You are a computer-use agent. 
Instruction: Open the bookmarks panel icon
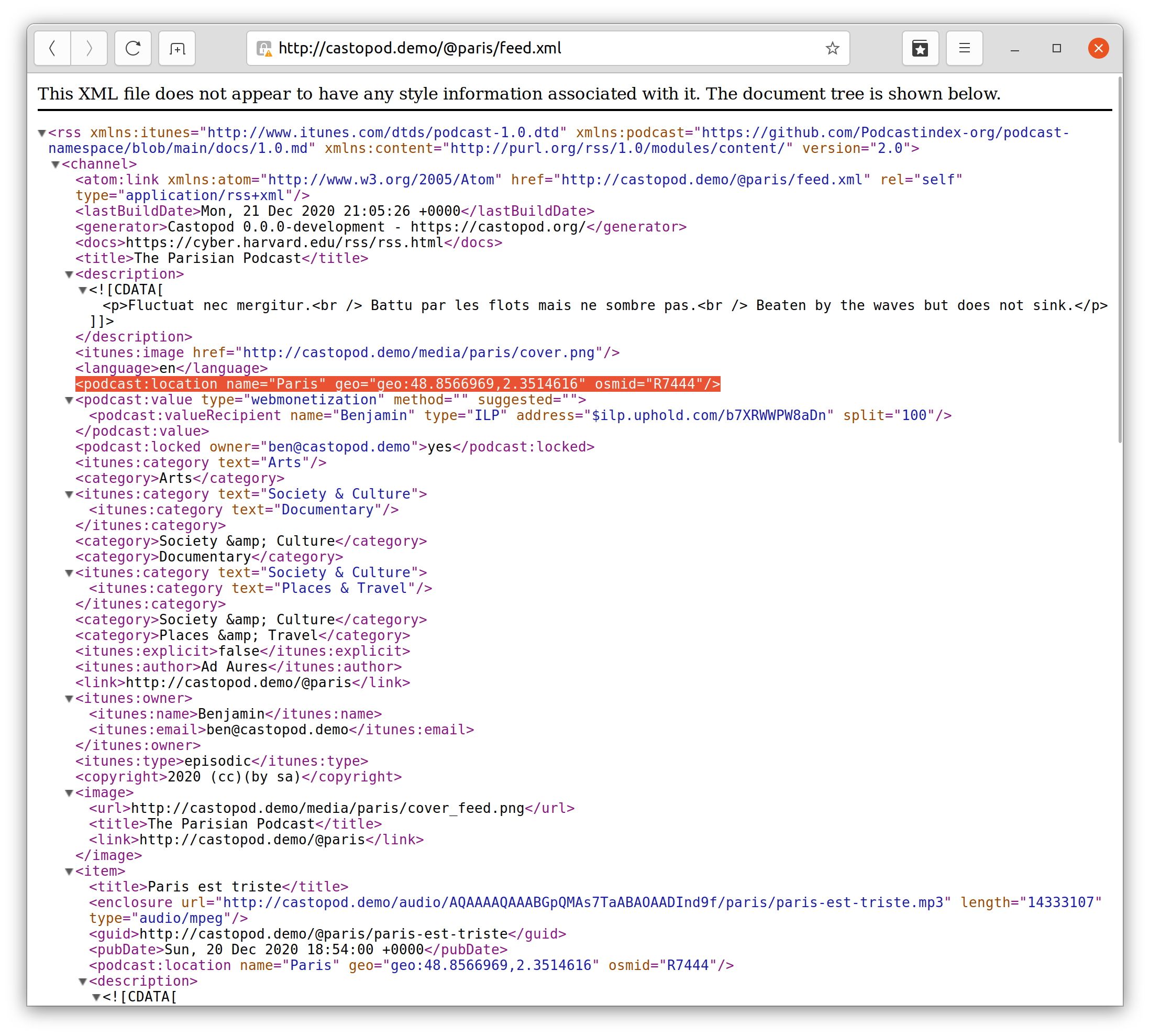(920, 48)
